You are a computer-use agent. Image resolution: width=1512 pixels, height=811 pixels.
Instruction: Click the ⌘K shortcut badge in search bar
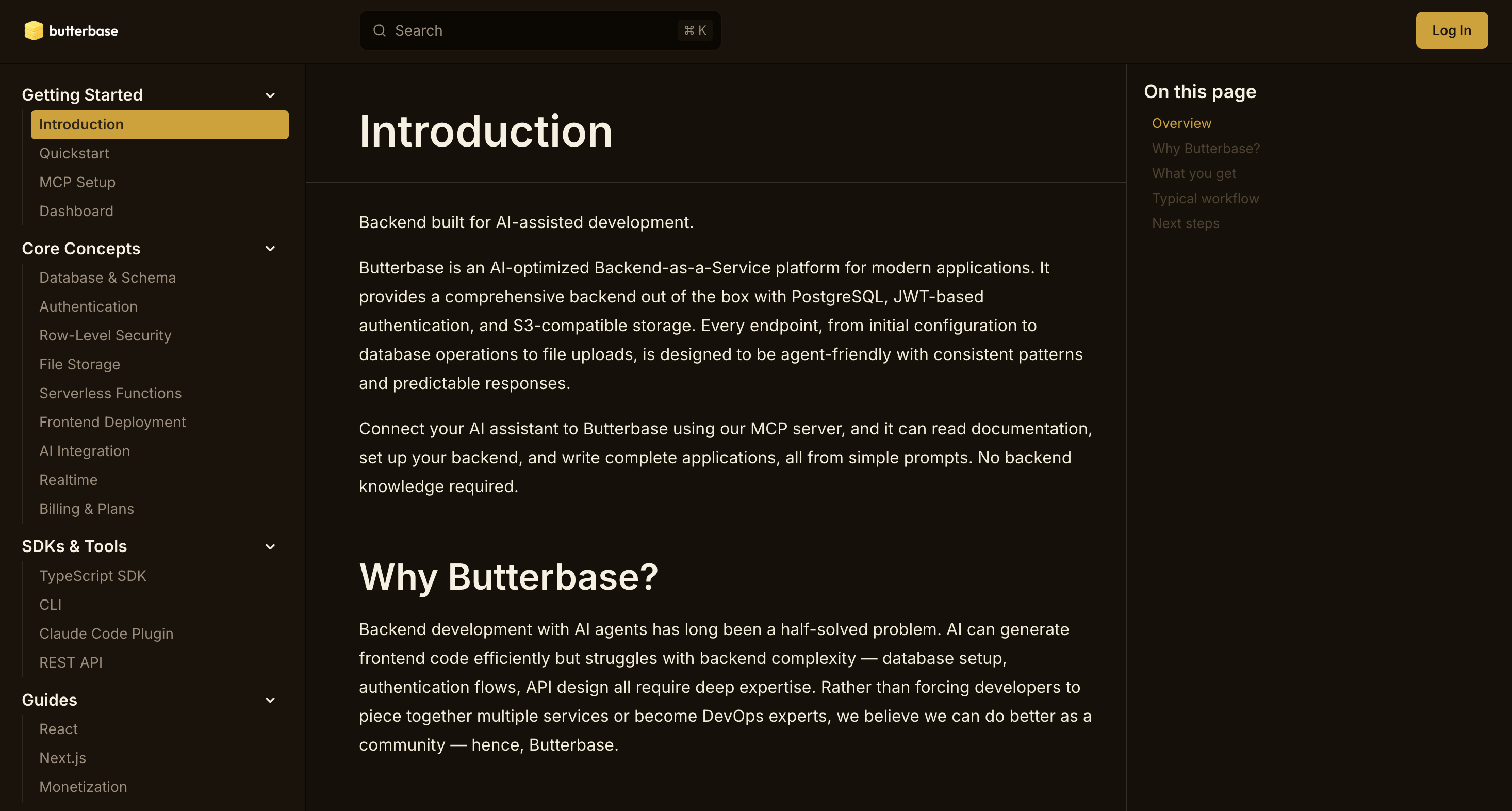[695, 30]
